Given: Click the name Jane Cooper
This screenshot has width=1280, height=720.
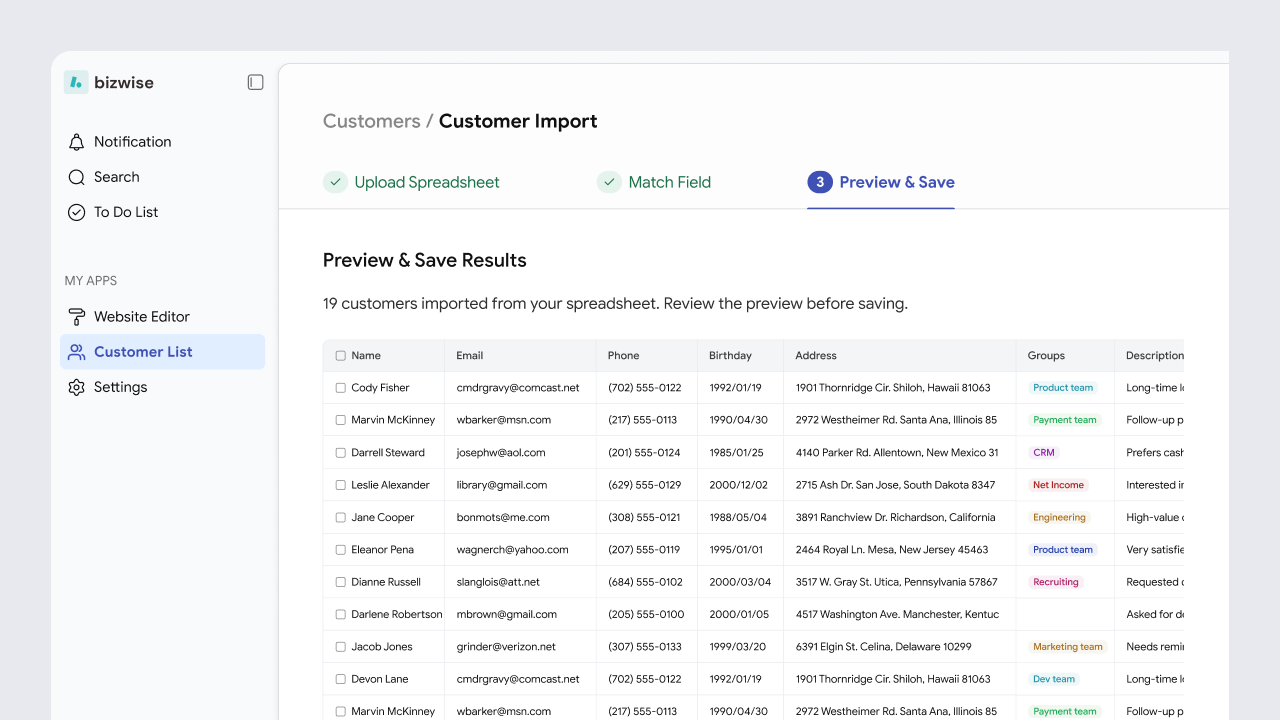Looking at the screenshot, I should (383, 518).
